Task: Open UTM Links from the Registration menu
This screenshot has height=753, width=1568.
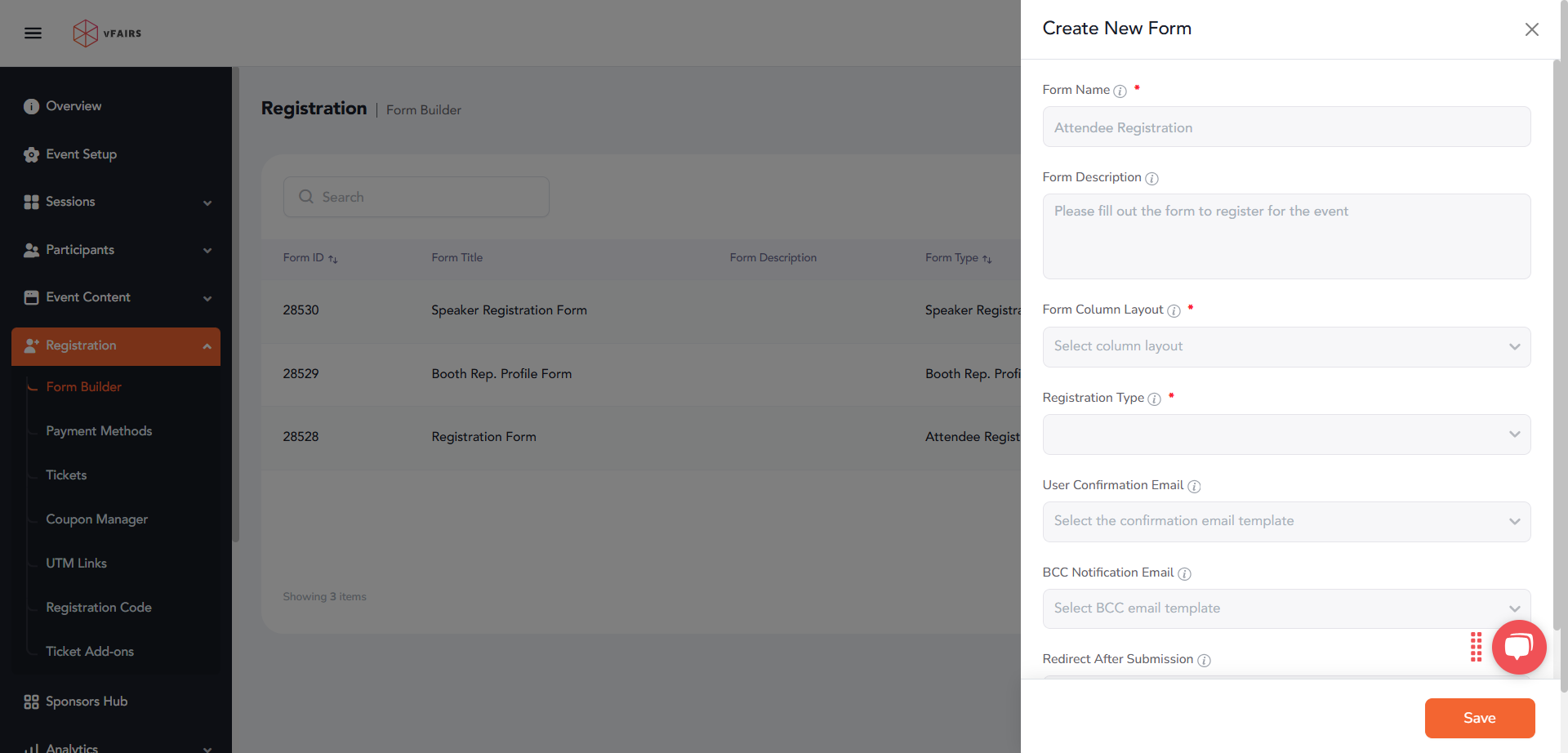Action: tap(76, 563)
